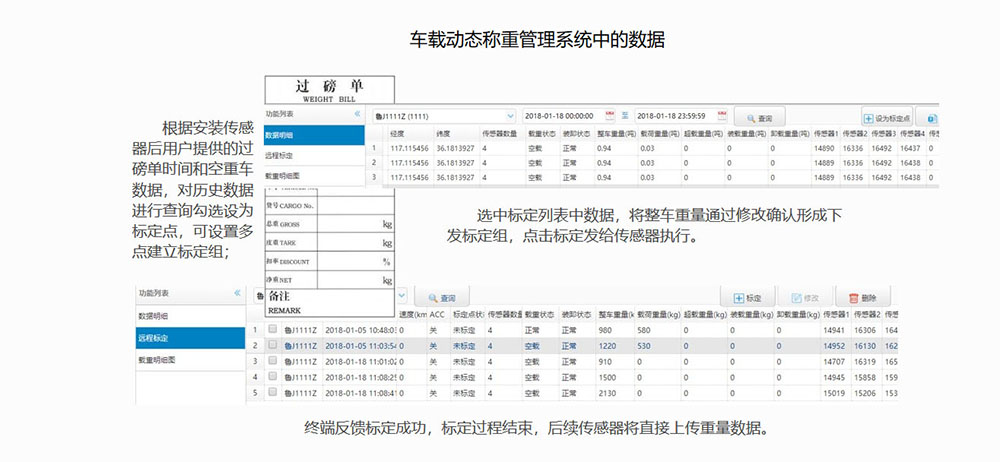Click the 2018-01-18 11:01 timestamp cell

(x=360, y=361)
